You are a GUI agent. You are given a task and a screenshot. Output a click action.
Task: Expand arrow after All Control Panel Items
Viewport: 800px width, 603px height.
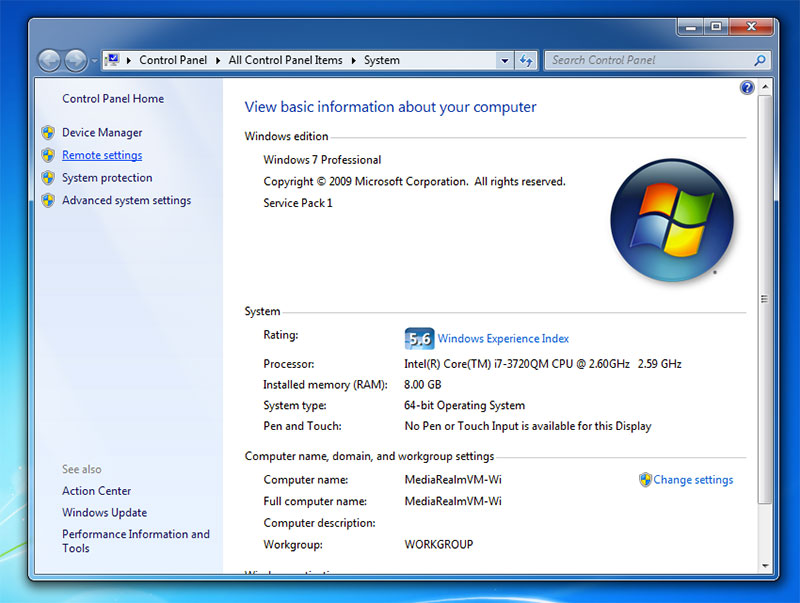pyautogui.click(x=354, y=61)
